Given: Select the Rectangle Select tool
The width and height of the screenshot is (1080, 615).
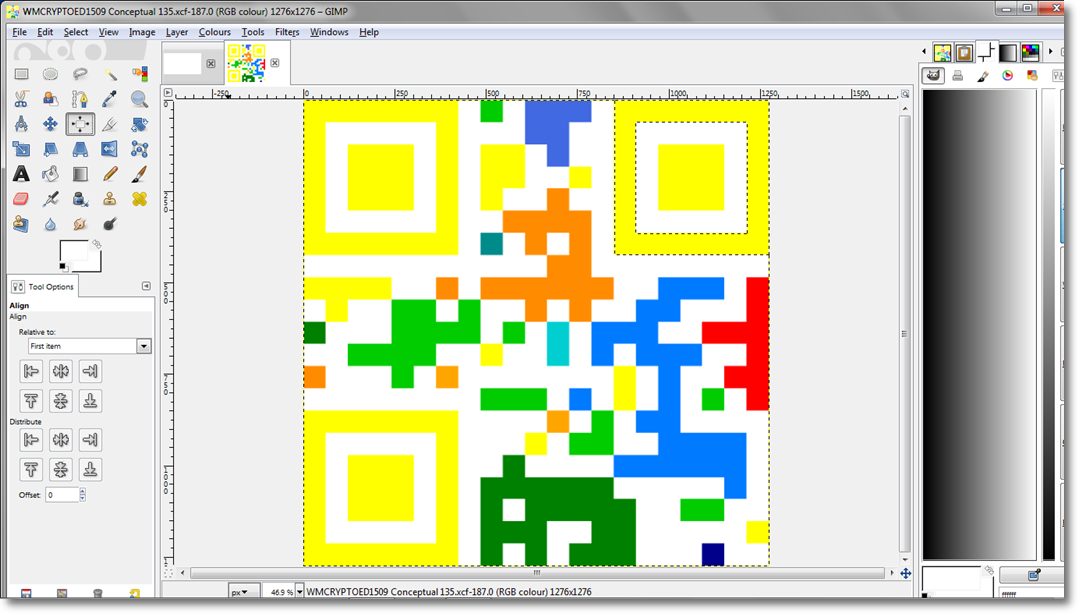Looking at the screenshot, I should tap(21, 74).
